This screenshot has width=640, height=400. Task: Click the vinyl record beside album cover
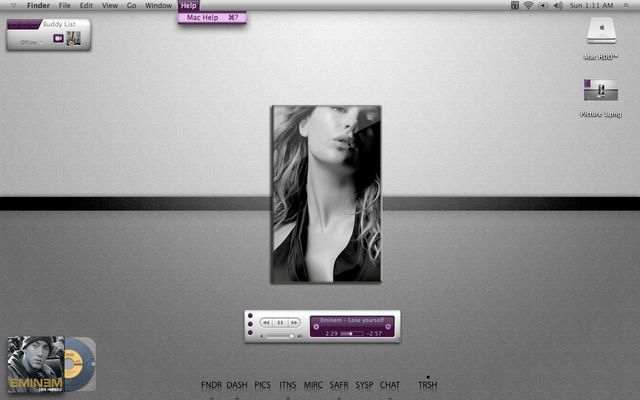tap(80, 364)
